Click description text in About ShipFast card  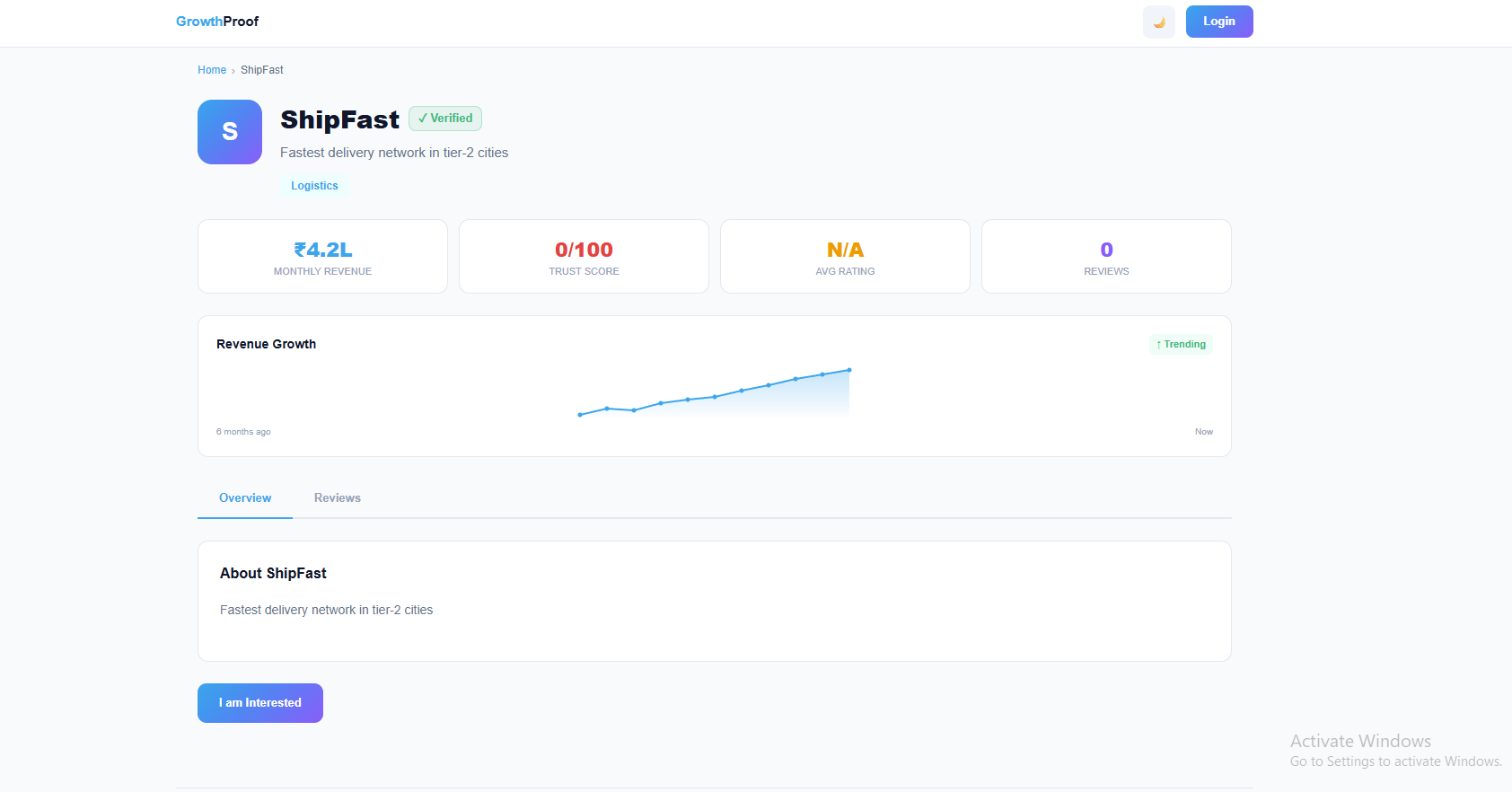[x=326, y=610]
